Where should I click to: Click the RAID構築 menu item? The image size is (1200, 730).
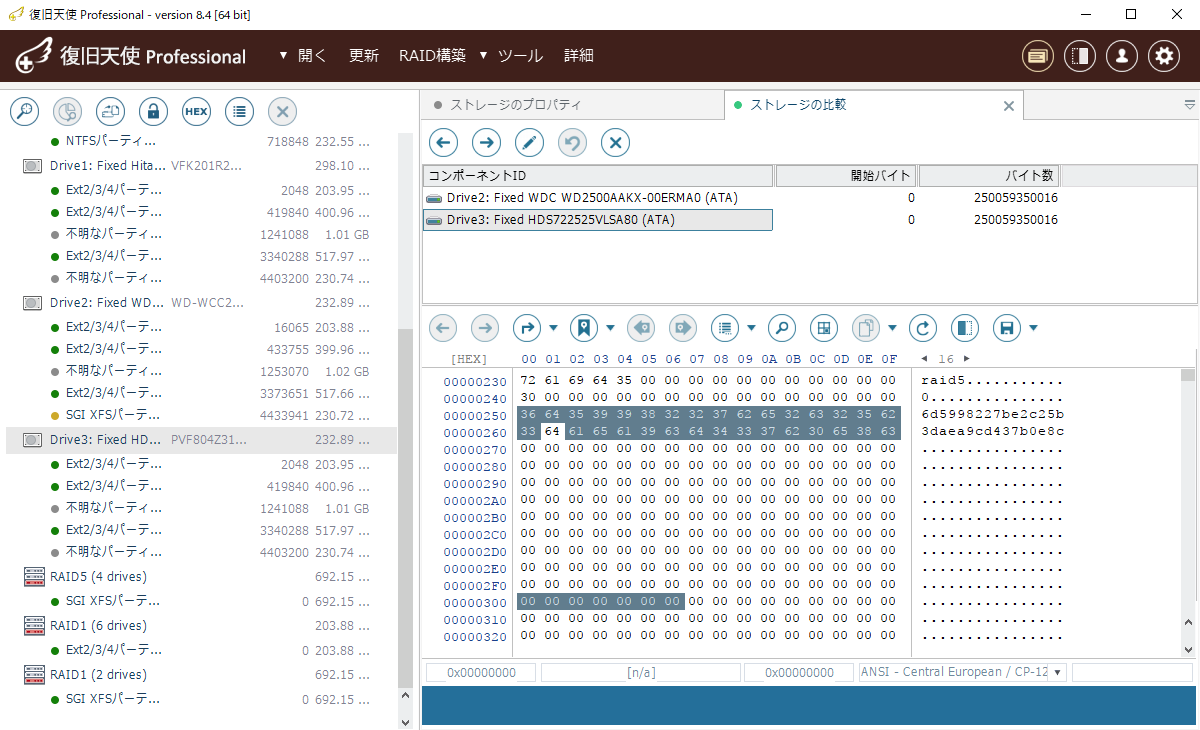pos(432,56)
